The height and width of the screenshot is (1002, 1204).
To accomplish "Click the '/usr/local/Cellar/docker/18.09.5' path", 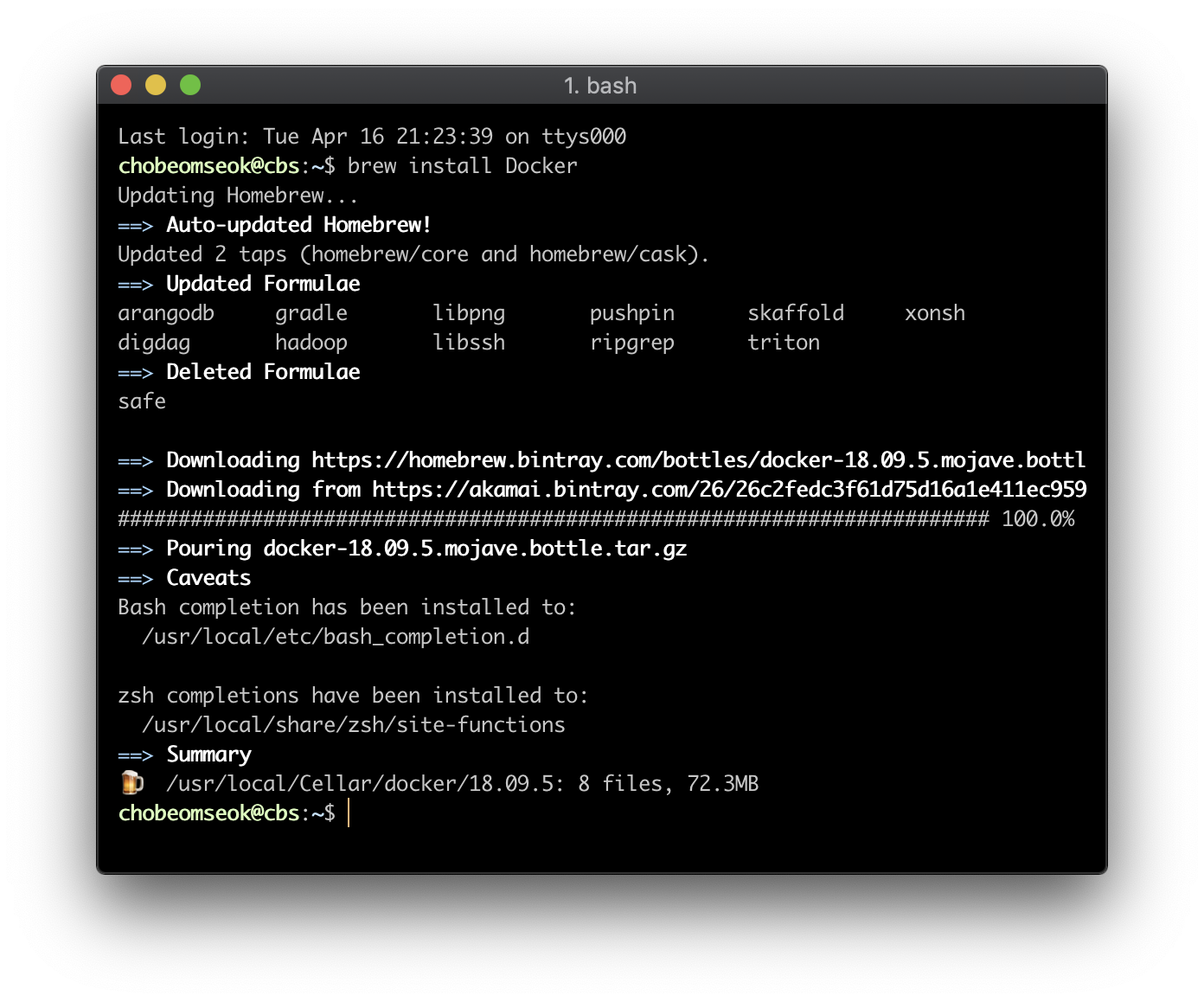I will [x=359, y=784].
